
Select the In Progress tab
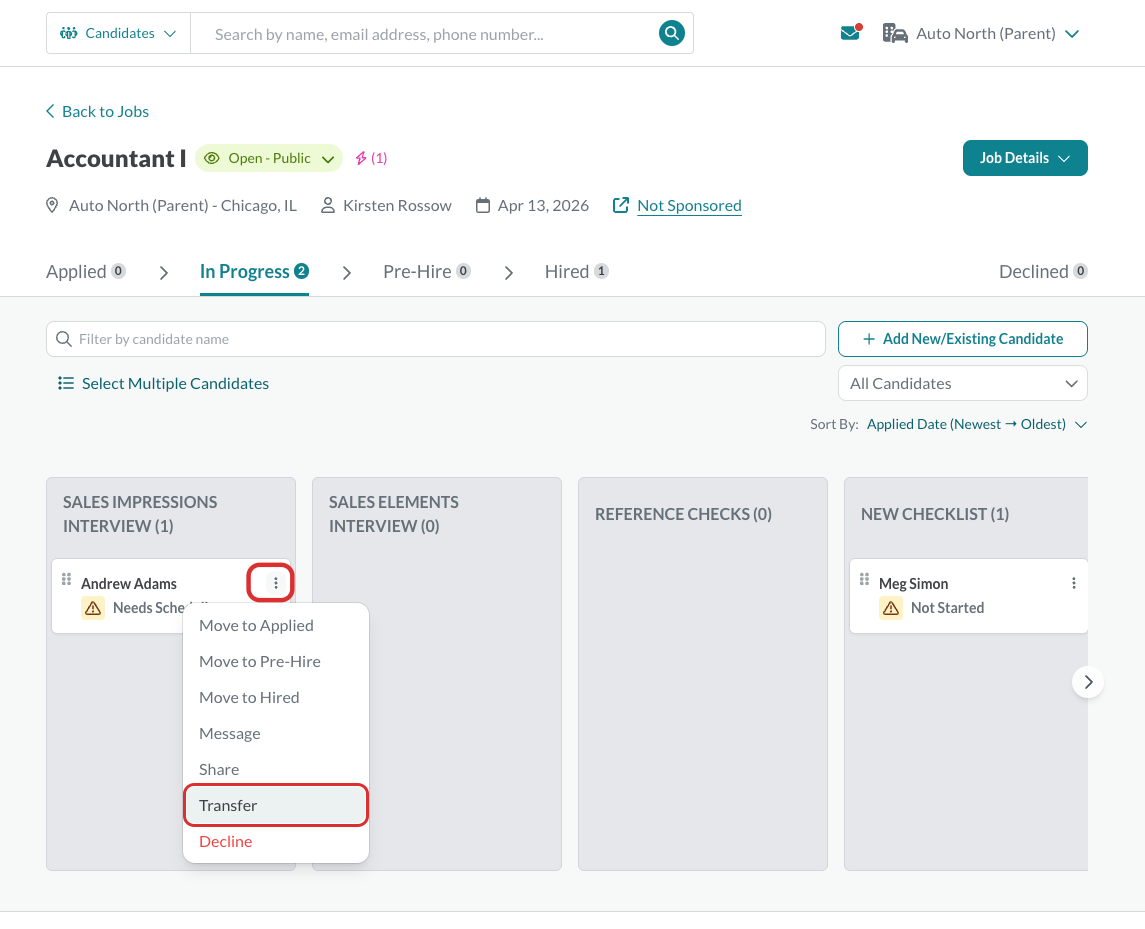point(254,272)
